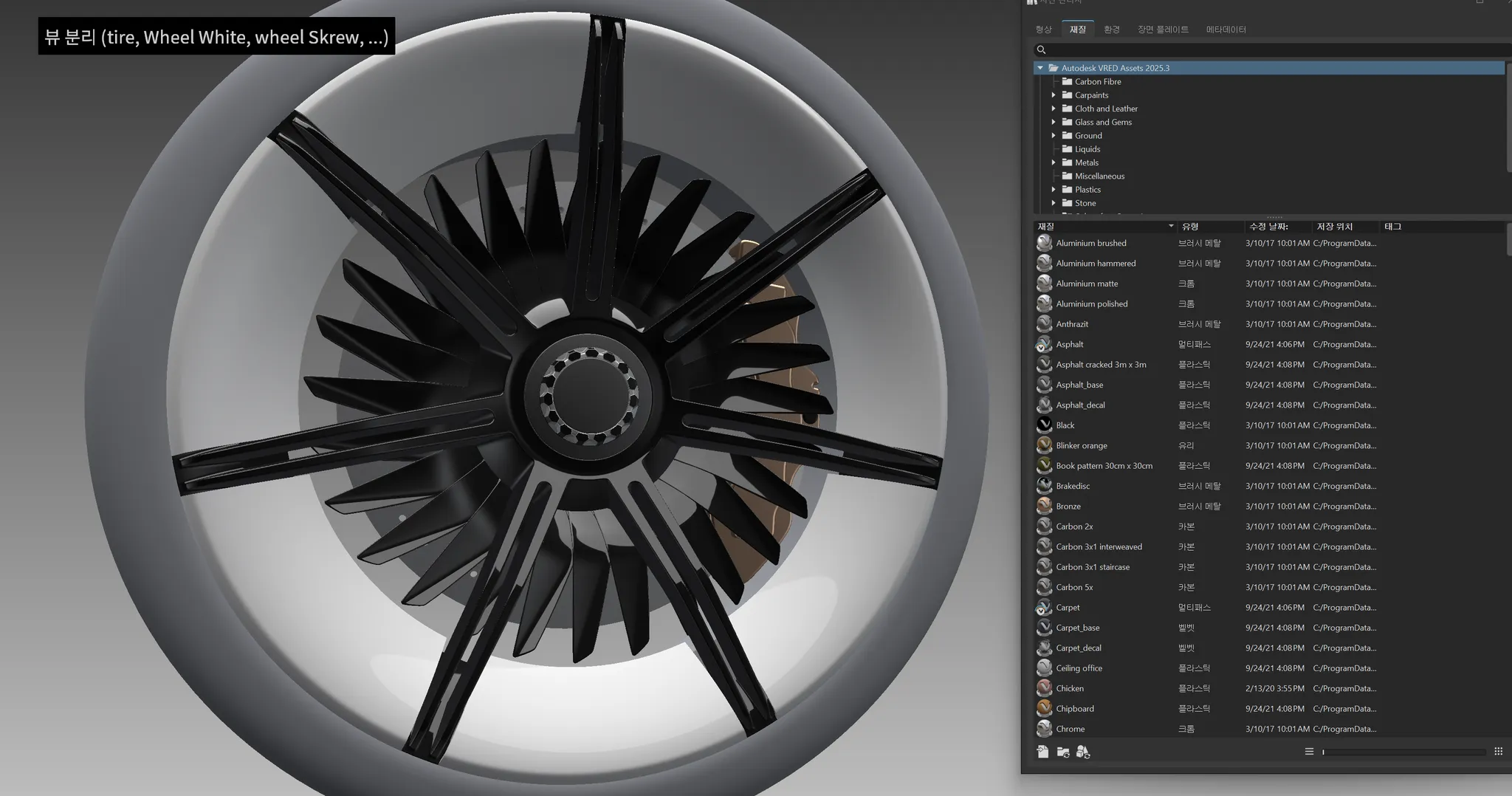1512x796 pixels.
Task: Switch to list view icon
Action: click(x=1309, y=752)
